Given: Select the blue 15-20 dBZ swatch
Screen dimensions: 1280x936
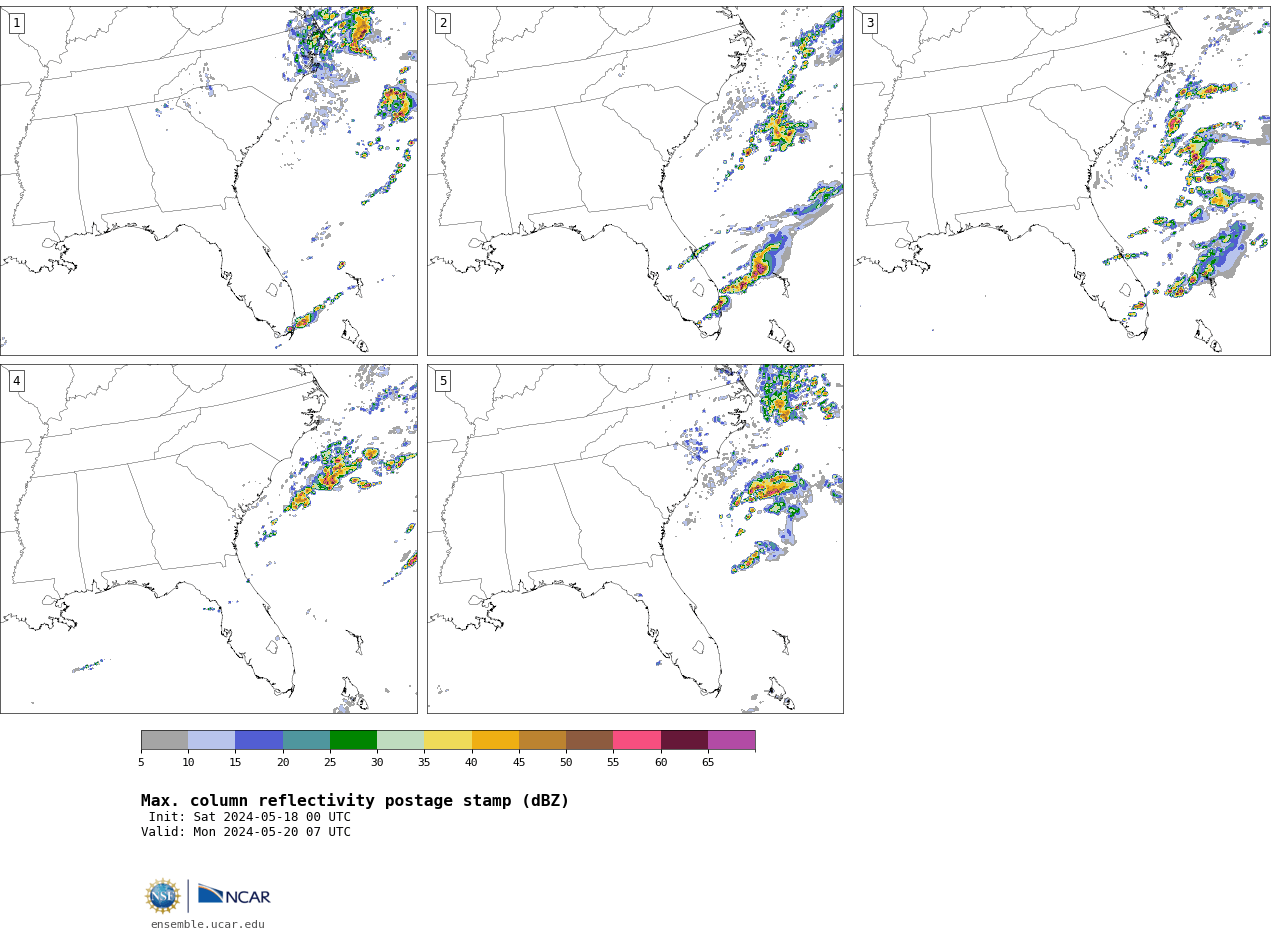Looking at the screenshot, I should (259, 740).
